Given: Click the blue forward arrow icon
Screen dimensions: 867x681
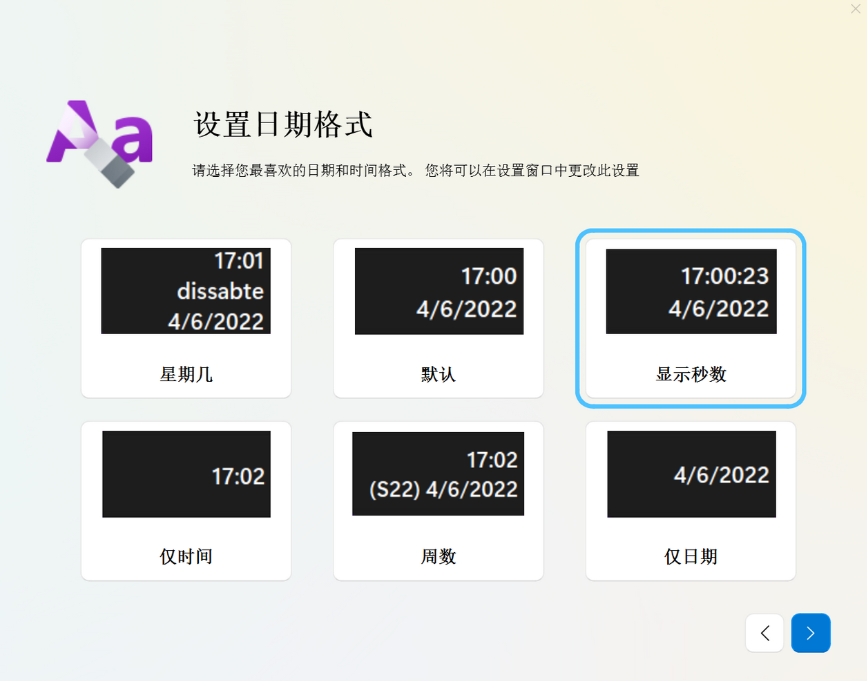Looking at the screenshot, I should 810,633.
